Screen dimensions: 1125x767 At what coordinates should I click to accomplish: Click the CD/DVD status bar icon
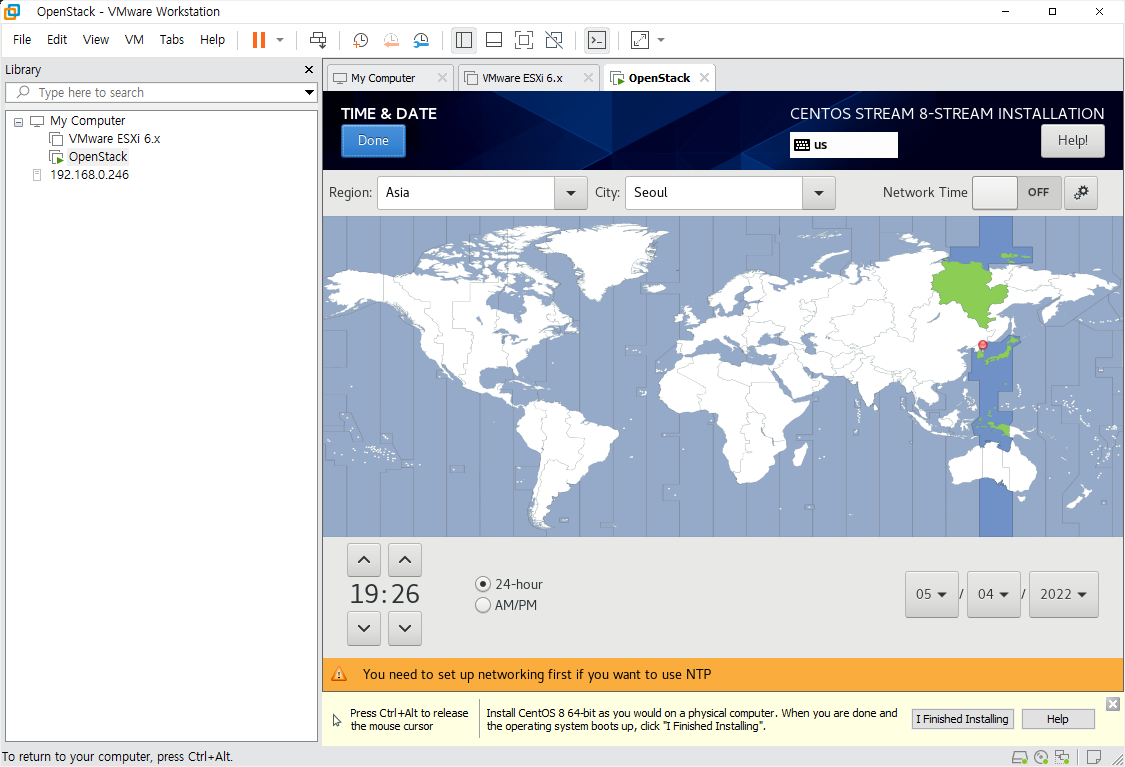pos(1041,757)
